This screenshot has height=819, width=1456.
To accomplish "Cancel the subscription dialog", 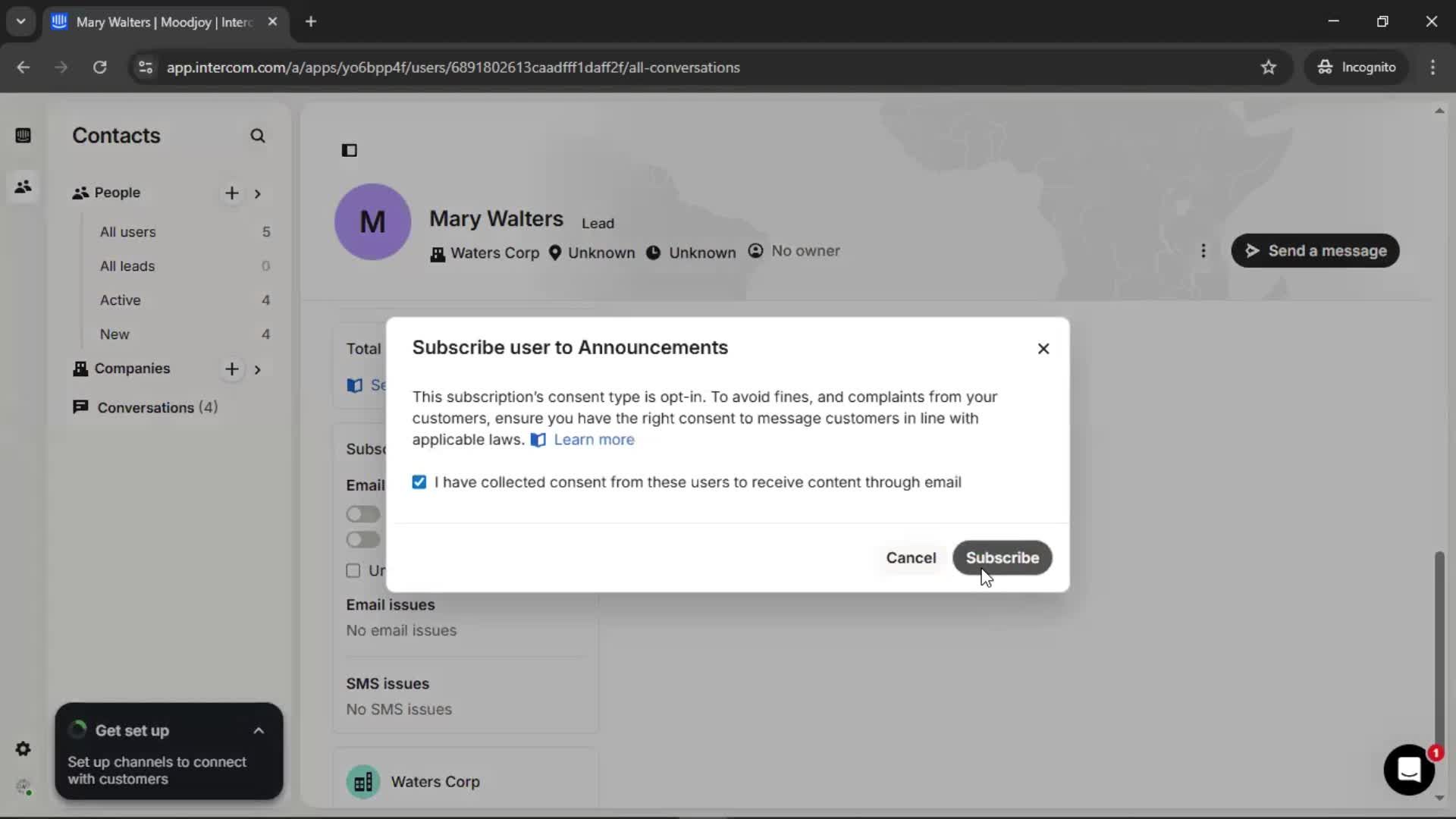I will click(x=911, y=558).
